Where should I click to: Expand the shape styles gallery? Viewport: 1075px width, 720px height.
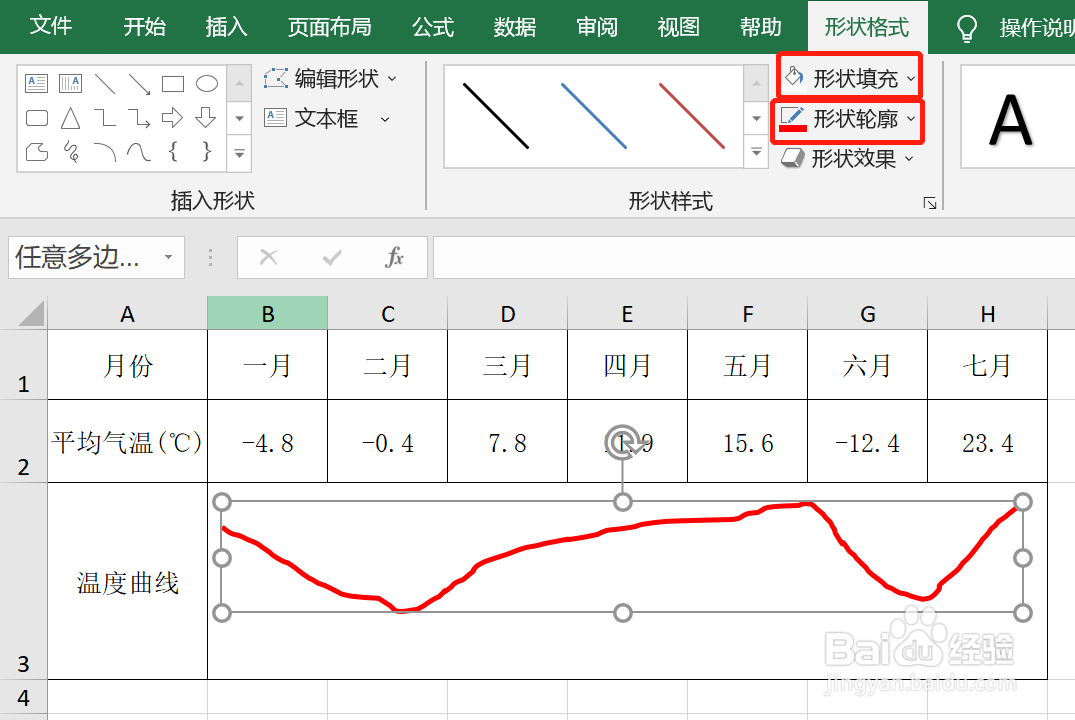tap(756, 152)
